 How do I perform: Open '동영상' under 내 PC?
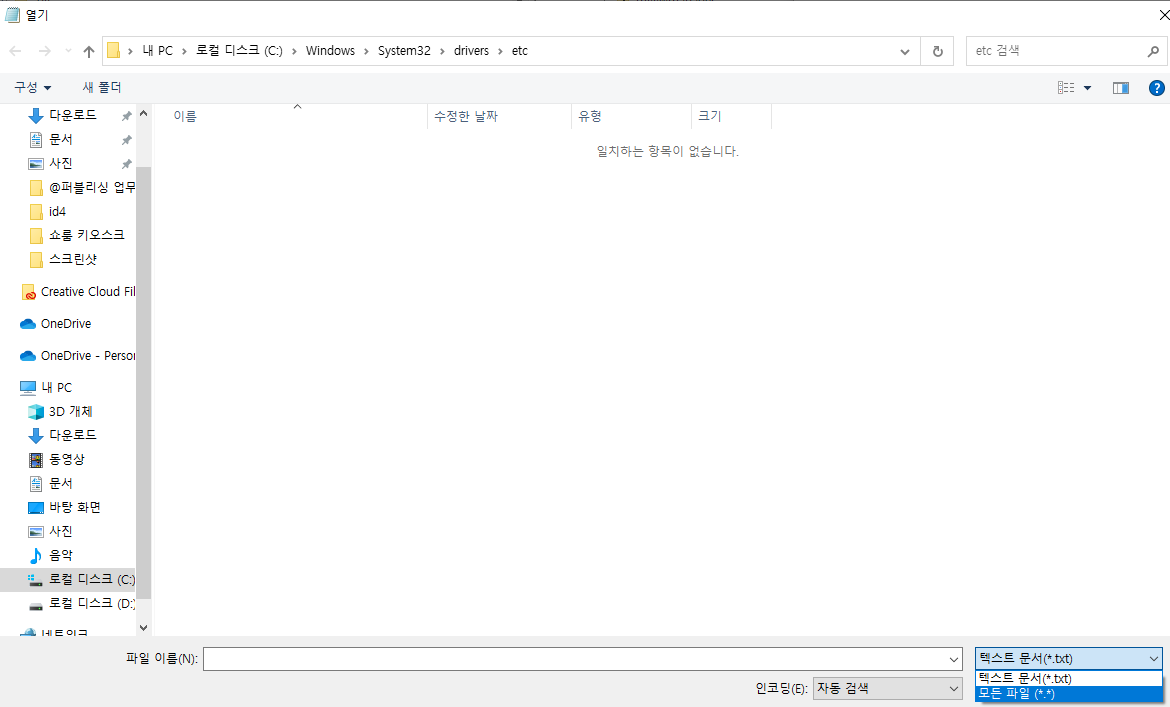point(66,459)
